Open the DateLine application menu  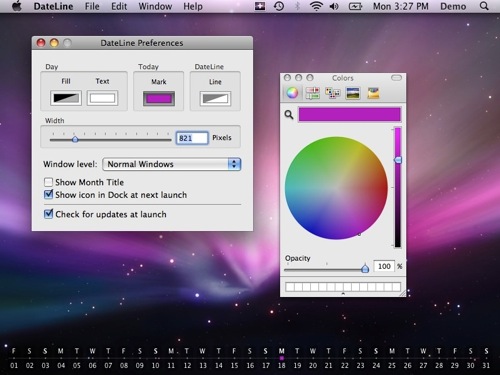point(53,6)
